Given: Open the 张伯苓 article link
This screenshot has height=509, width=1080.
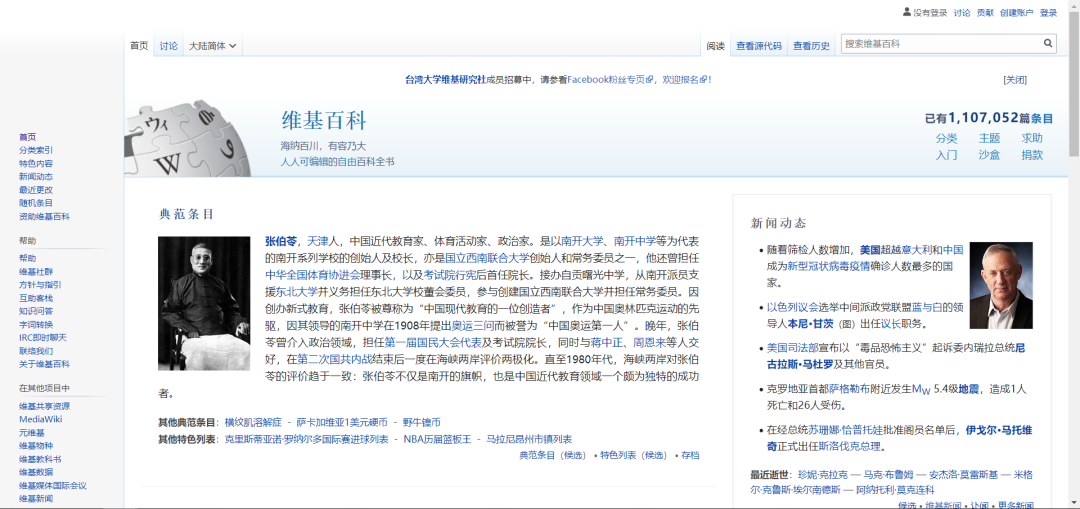Looking at the screenshot, I should click(x=281, y=241).
